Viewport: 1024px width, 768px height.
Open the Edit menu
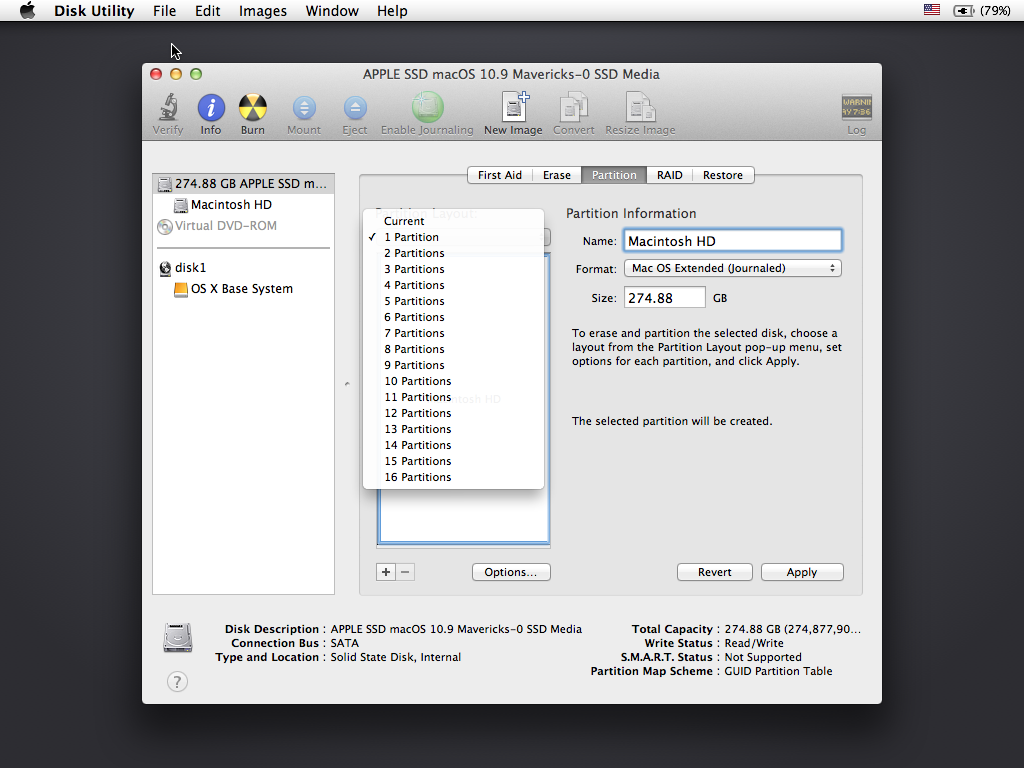pyautogui.click(x=208, y=10)
